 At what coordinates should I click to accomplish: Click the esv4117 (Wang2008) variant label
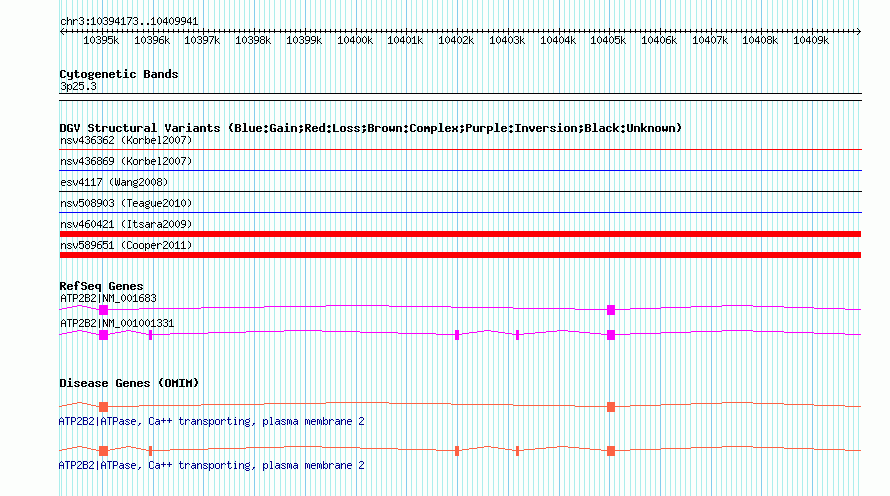[x=114, y=182]
